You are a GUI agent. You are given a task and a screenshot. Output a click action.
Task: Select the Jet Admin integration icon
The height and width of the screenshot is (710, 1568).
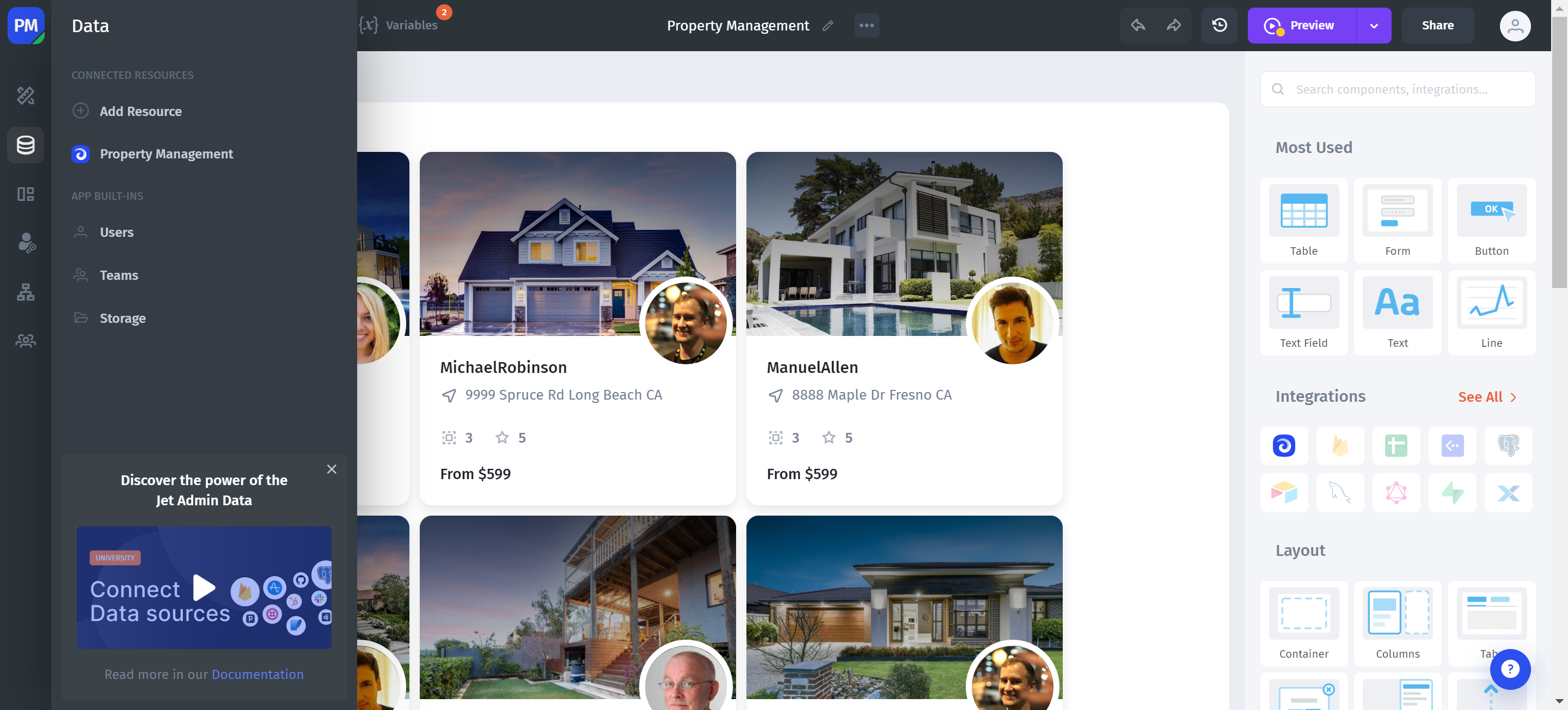(x=1284, y=446)
